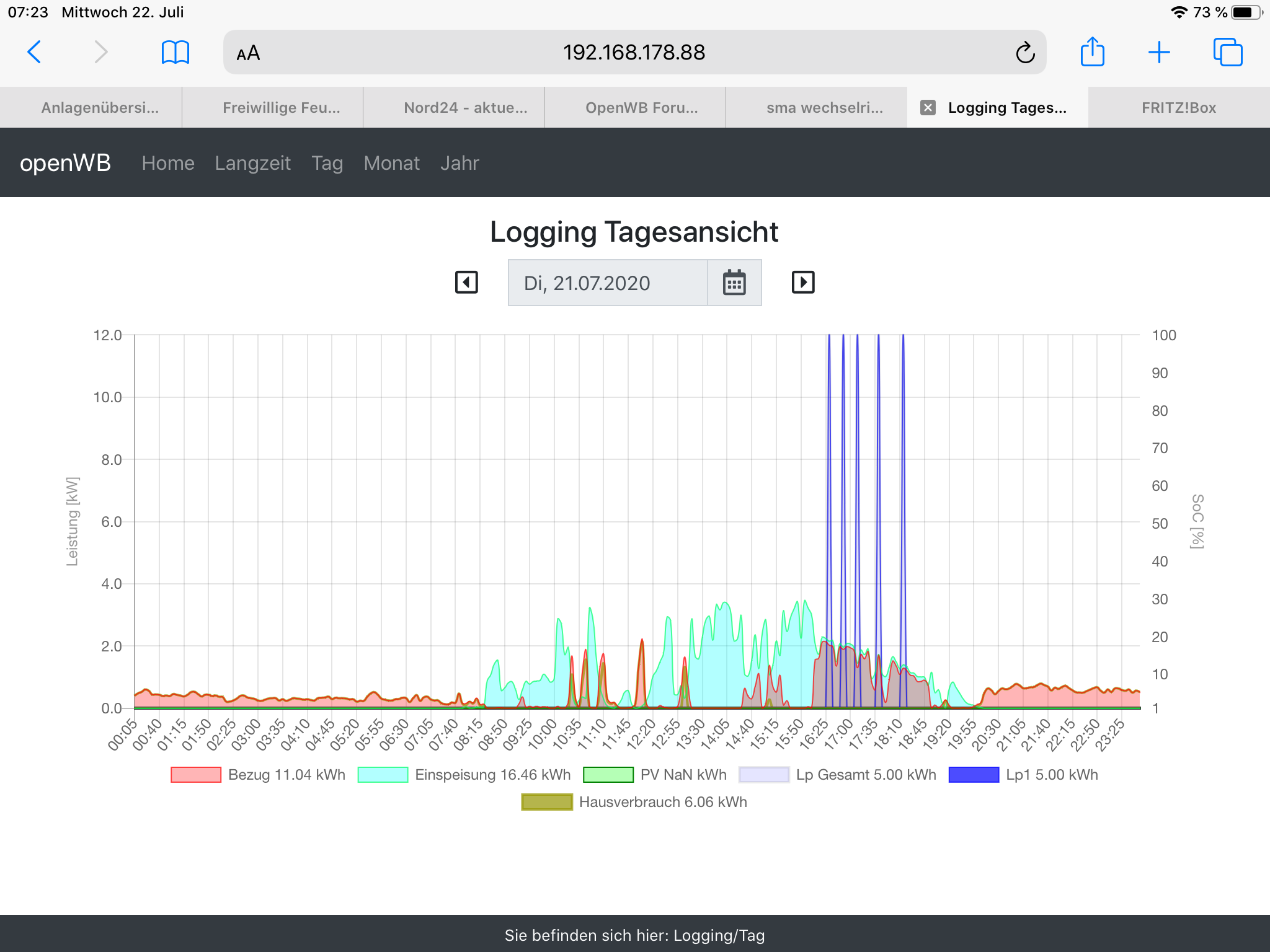Open the Safari bookmarks book icon
The width and height of the screenshot is (1270, 952).
tap(175, 52)
